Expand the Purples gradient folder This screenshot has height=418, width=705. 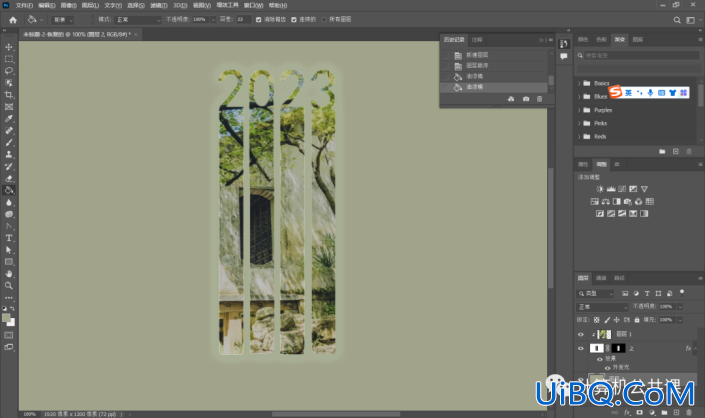click(x=579, y=110)
